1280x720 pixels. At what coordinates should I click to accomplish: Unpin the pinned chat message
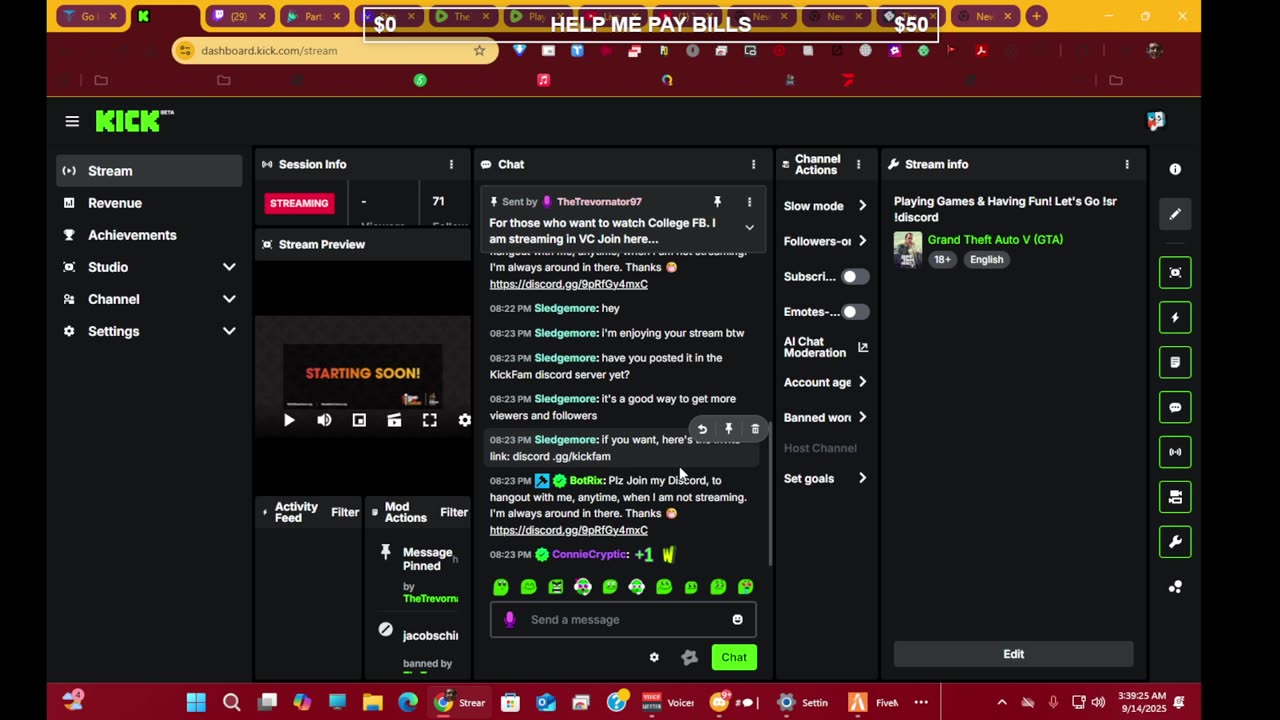tap(717, 202)
